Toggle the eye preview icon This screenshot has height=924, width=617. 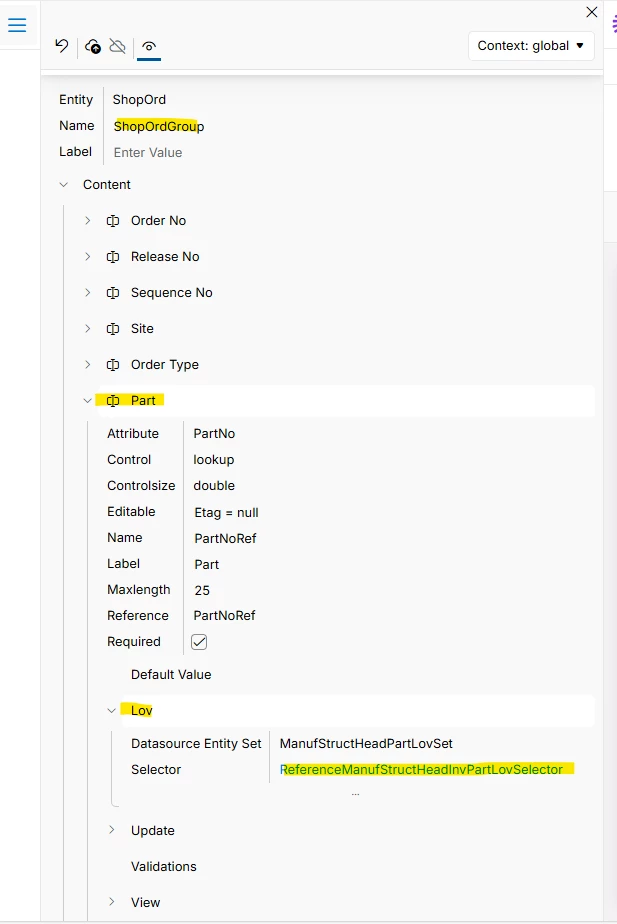[x=149, y=46]
